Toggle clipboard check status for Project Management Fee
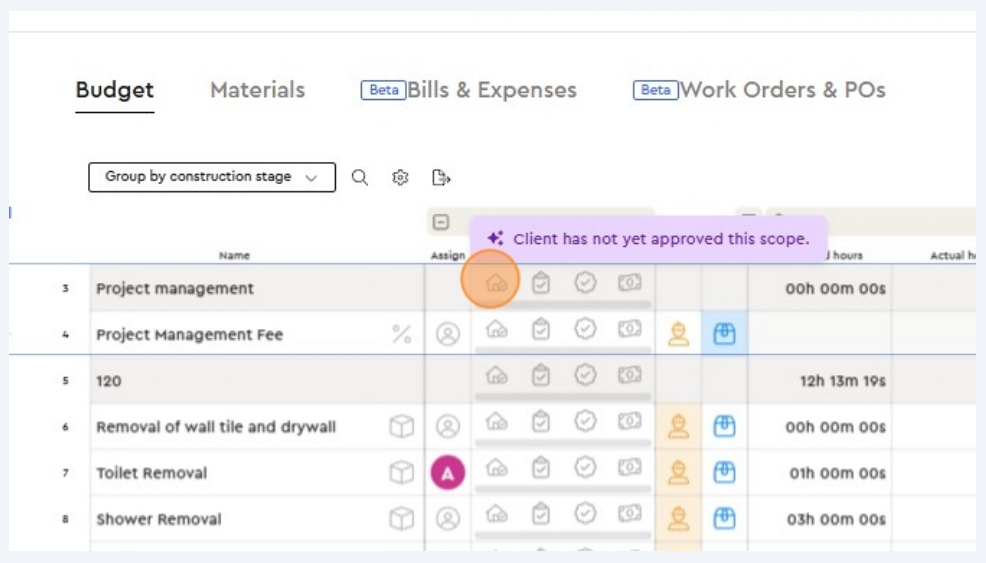 541,329
